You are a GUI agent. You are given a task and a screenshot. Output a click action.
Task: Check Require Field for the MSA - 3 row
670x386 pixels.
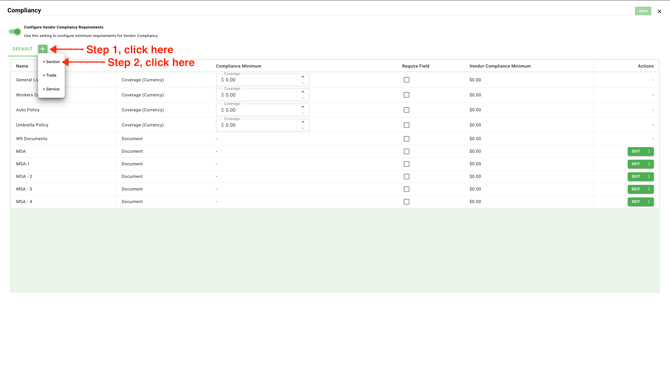(406, 189)
